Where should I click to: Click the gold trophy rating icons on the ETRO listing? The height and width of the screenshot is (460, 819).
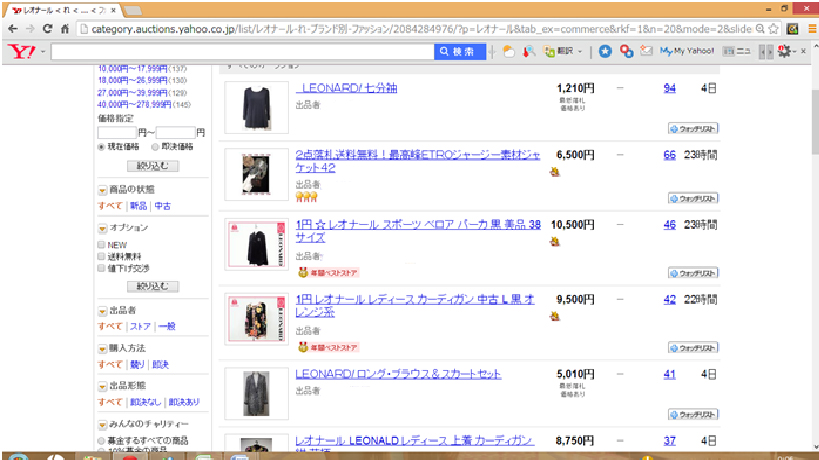(x=307, y=197)
